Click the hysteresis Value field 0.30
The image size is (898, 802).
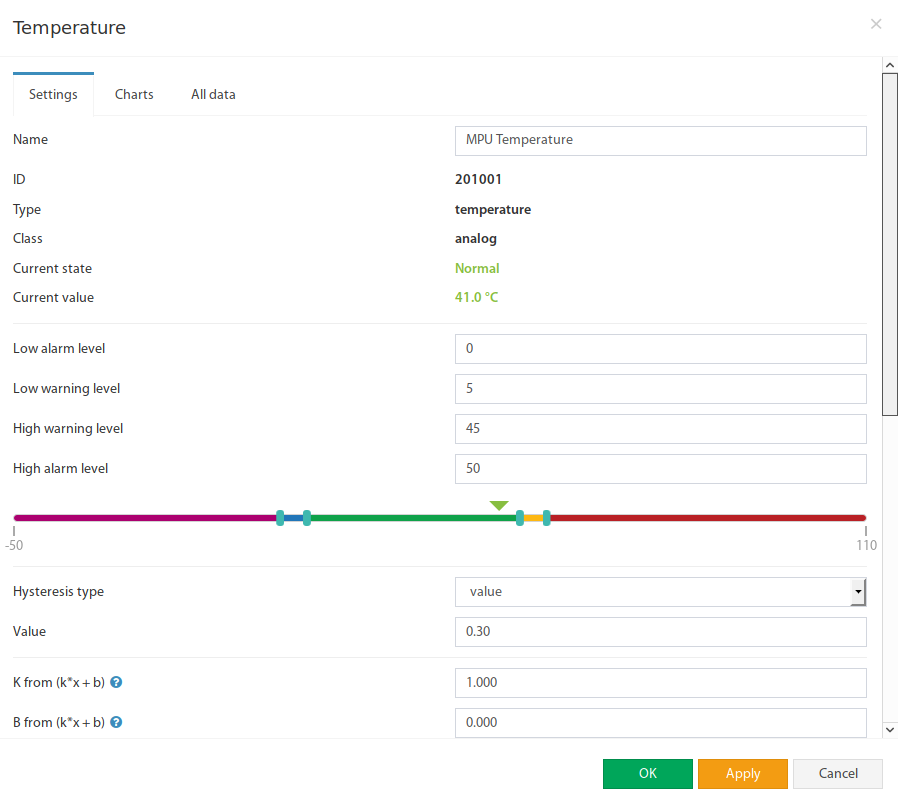(660, 632)
